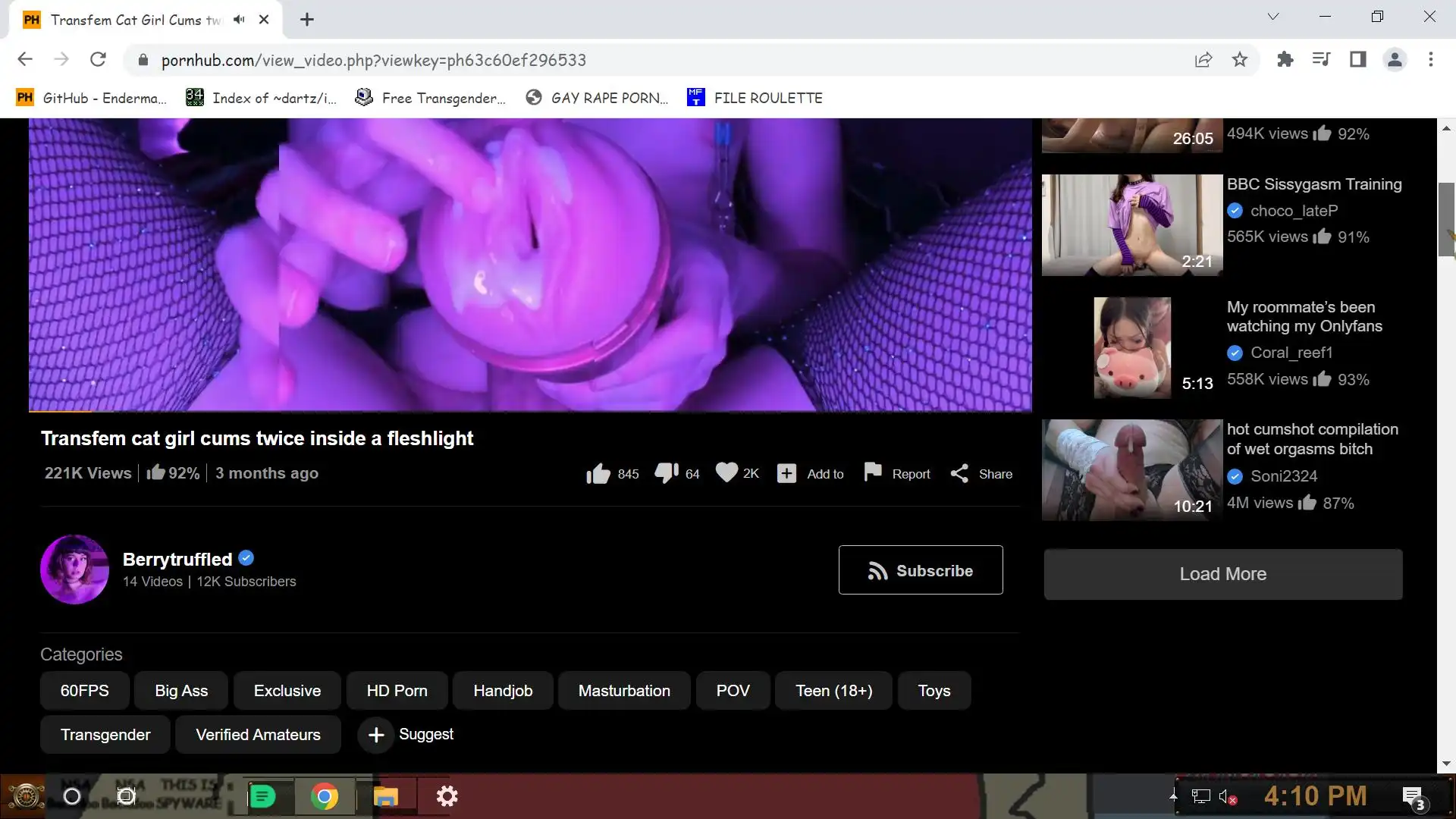The image size is (1456, 819).
Task: Mute the tab using the speaker icon
Action: pos(239,20)
